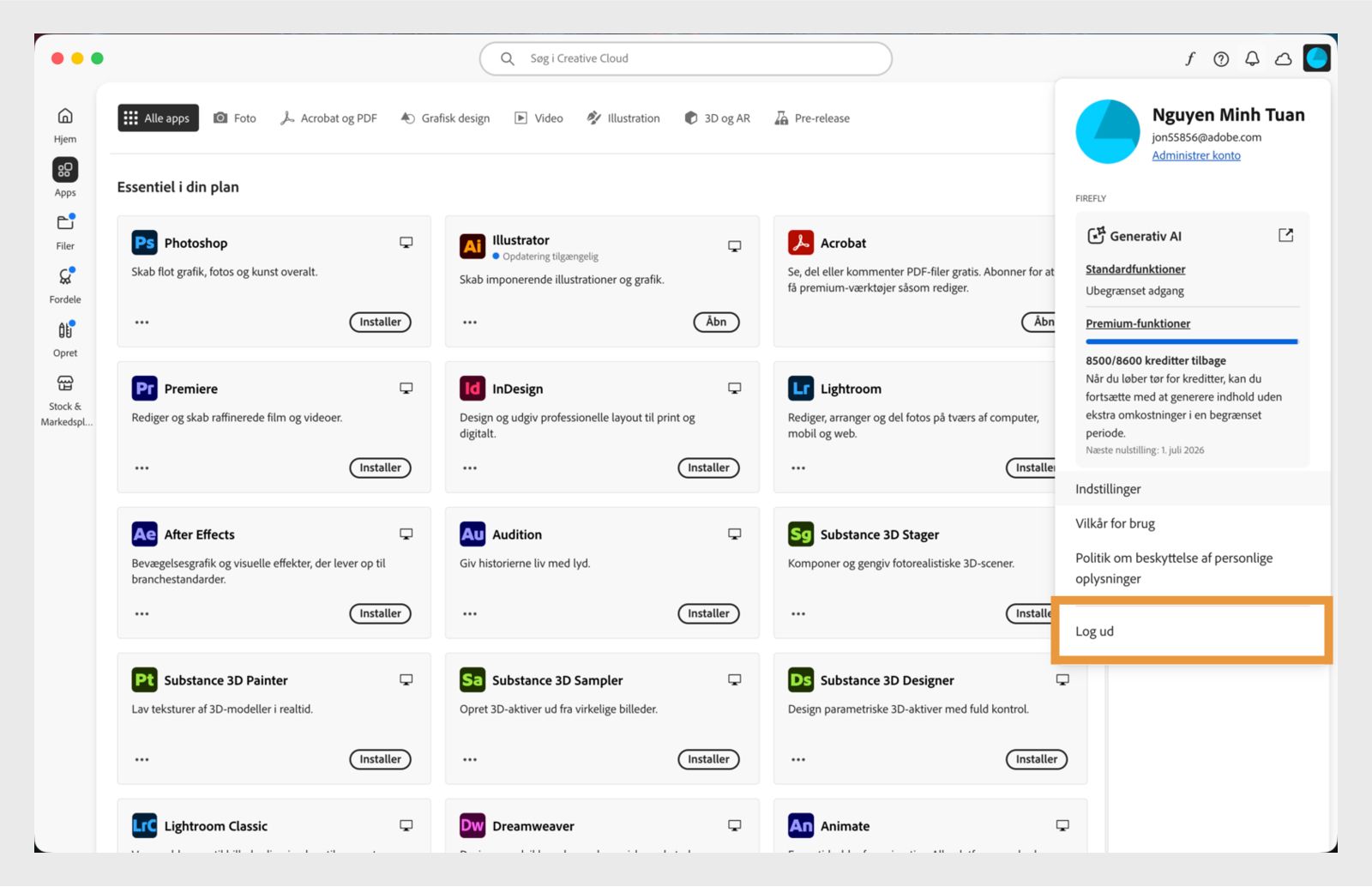1372x887 pixels.
Task: Click the cloud sync status icon
Action: [x=1284, y=58]
